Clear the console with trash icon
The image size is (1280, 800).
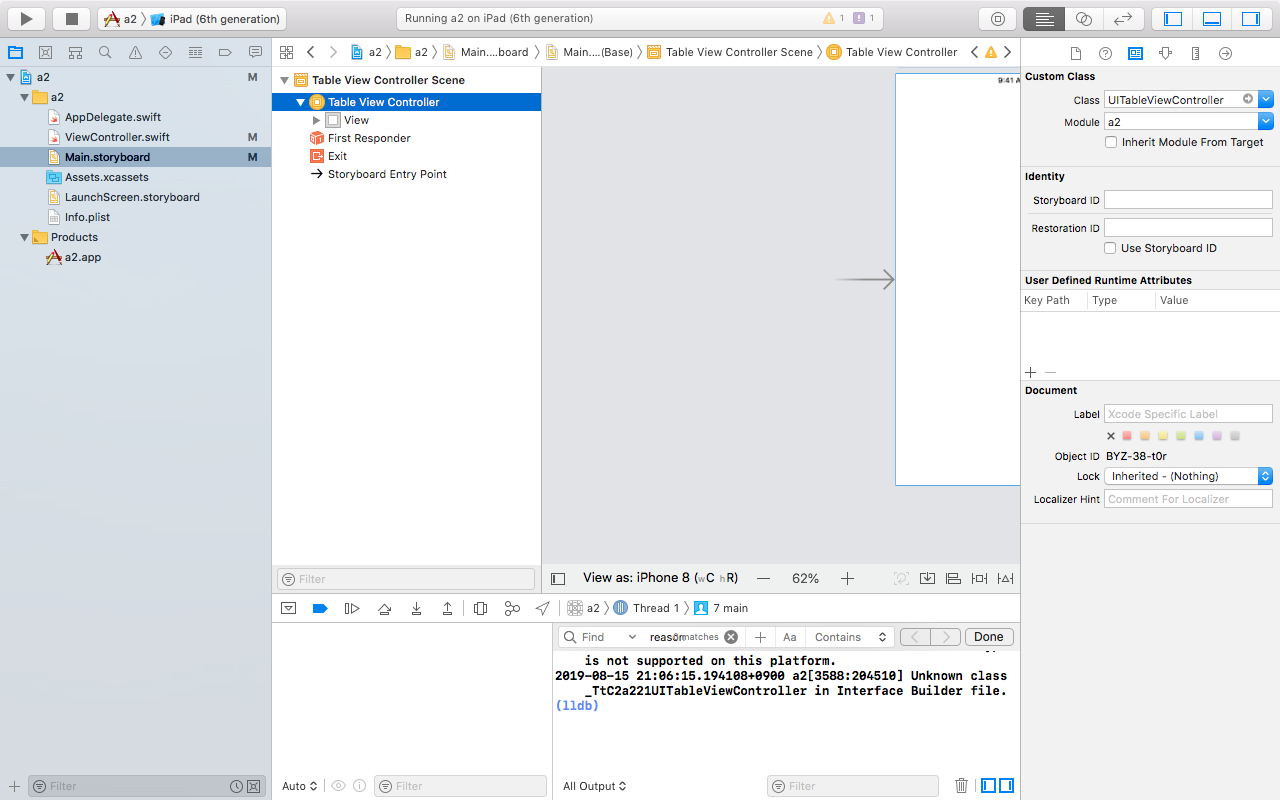coord(961,786)
